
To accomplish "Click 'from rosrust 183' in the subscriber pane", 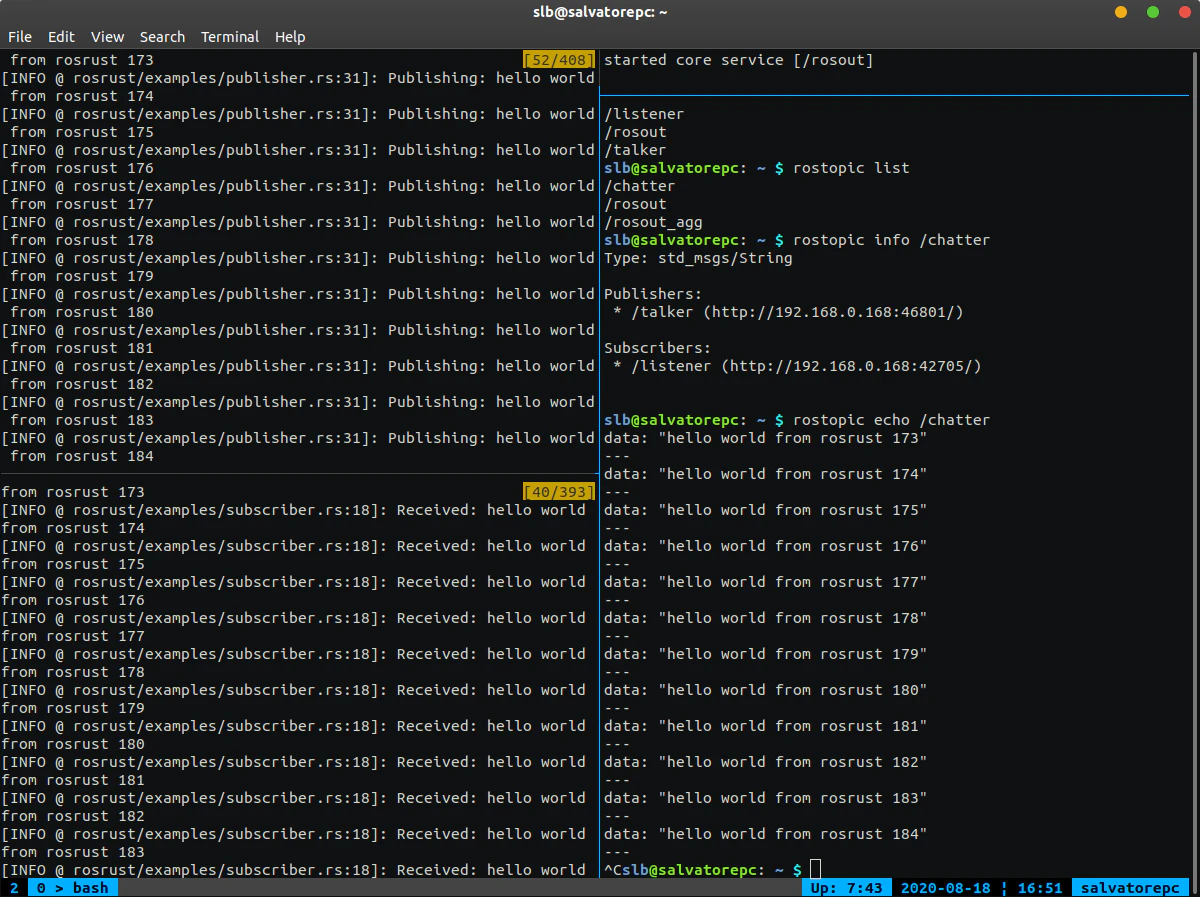I will (x=73, y=852).
